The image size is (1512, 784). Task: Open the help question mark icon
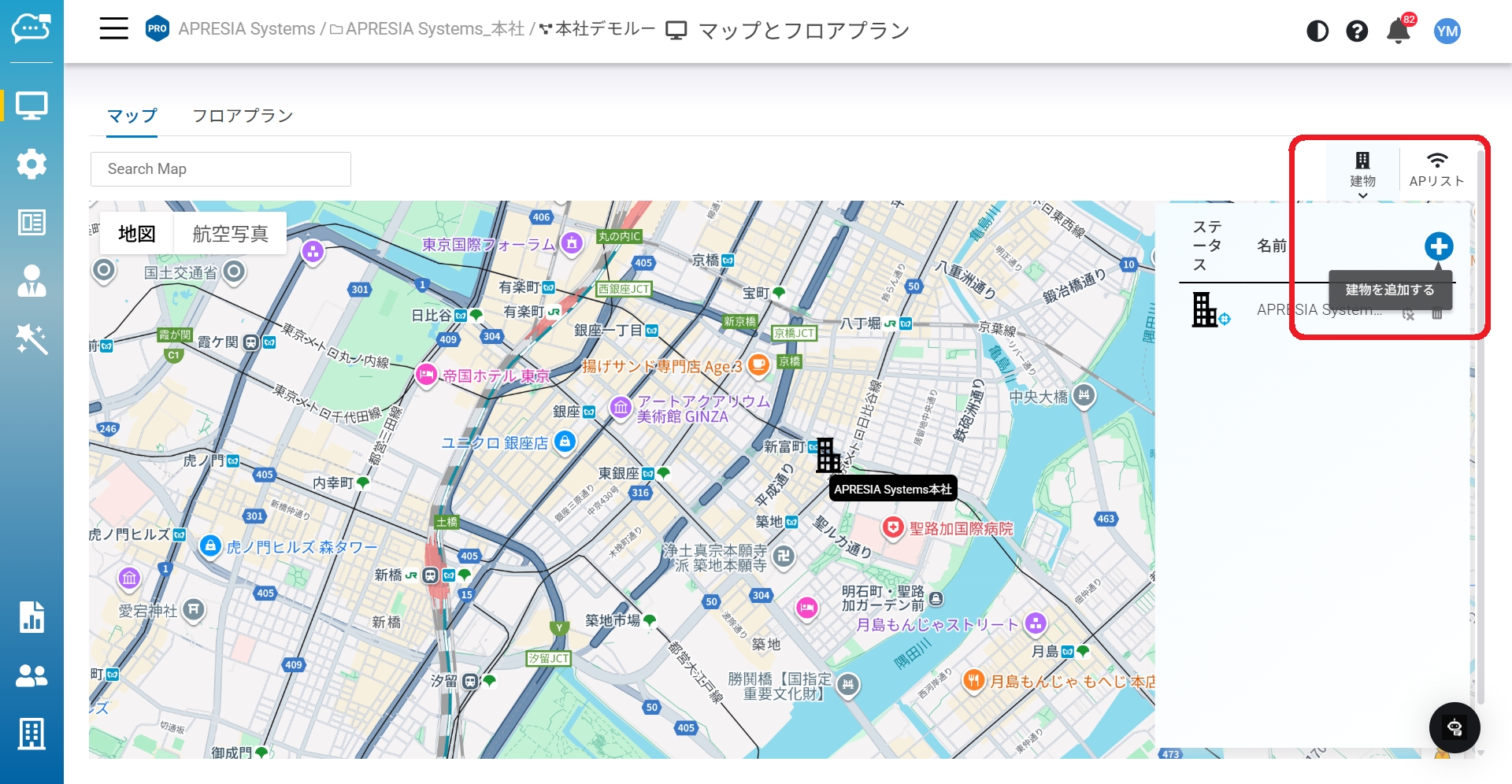[1357, 31]
